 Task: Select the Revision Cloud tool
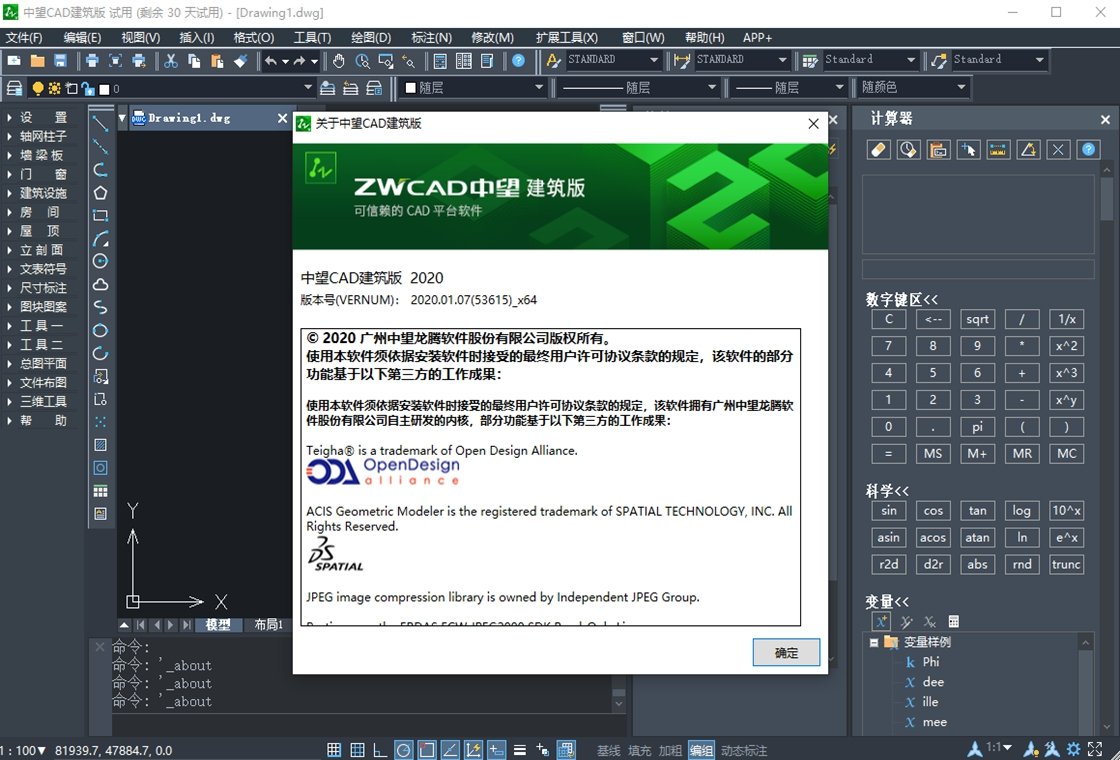coord(101,284)
